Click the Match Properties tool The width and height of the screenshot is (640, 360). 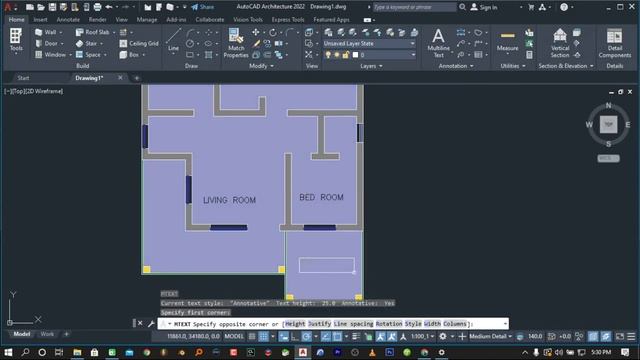[x=236, y=43]
